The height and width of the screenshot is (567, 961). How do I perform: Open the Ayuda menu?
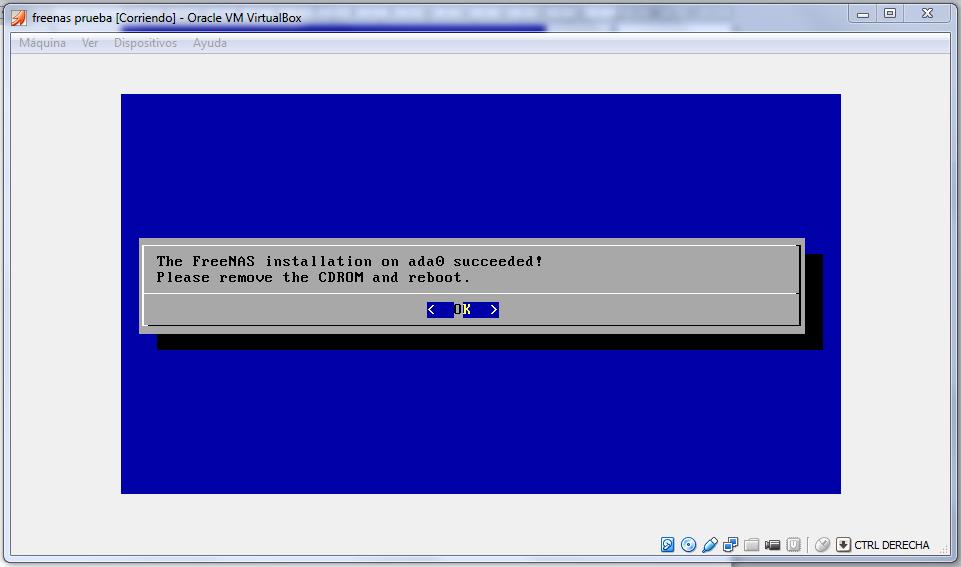click(210, 43)
